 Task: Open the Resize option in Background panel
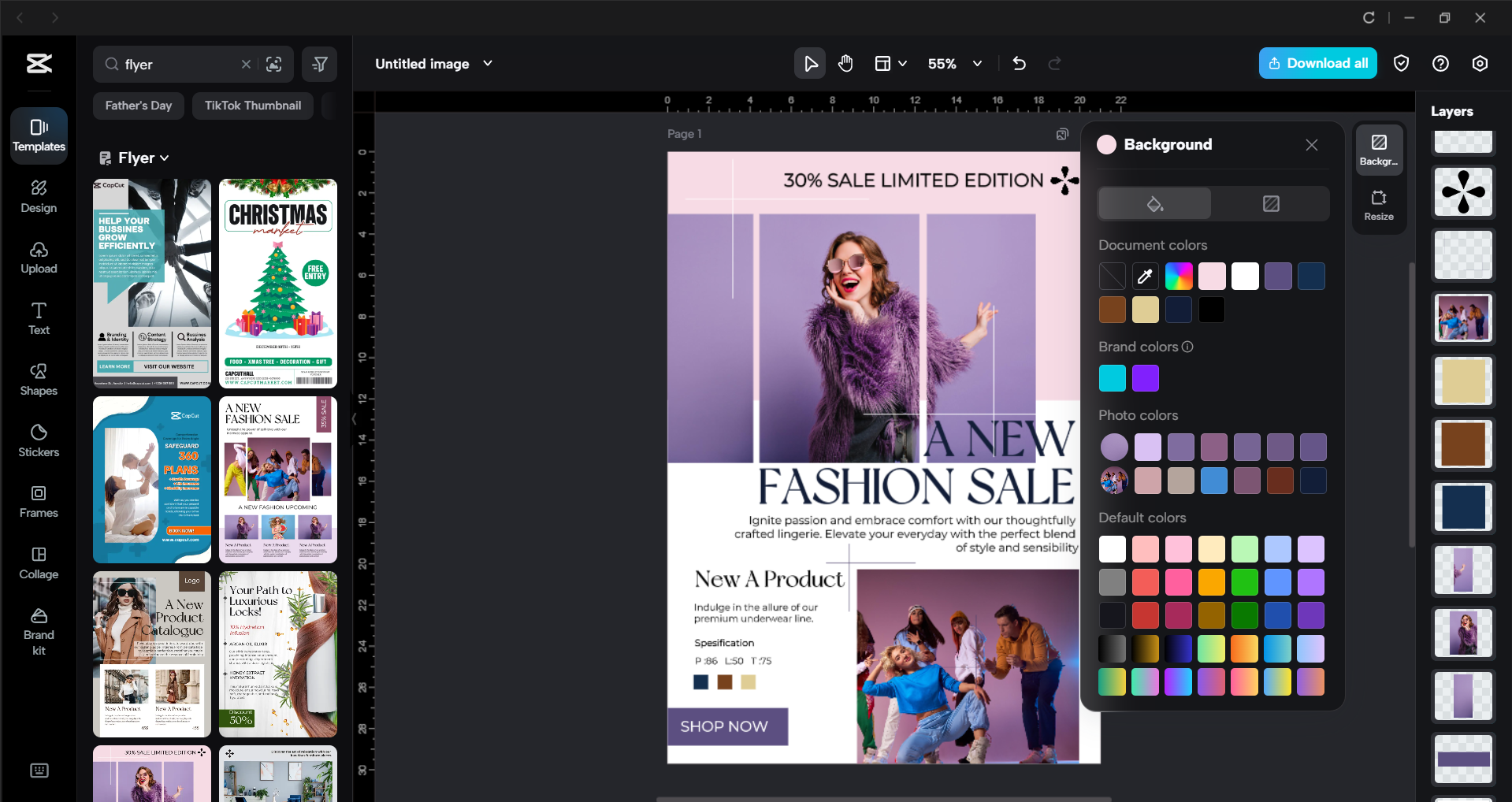pyautogui.click(x=1378, y=205)
